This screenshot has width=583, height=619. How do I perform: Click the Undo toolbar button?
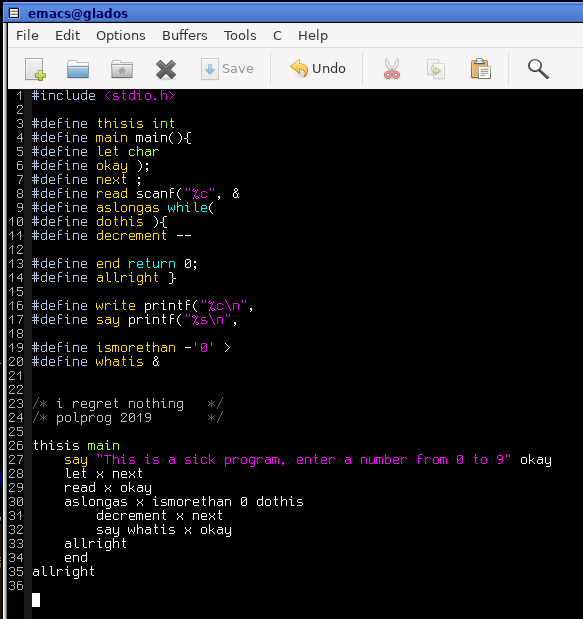coord(318,68)
